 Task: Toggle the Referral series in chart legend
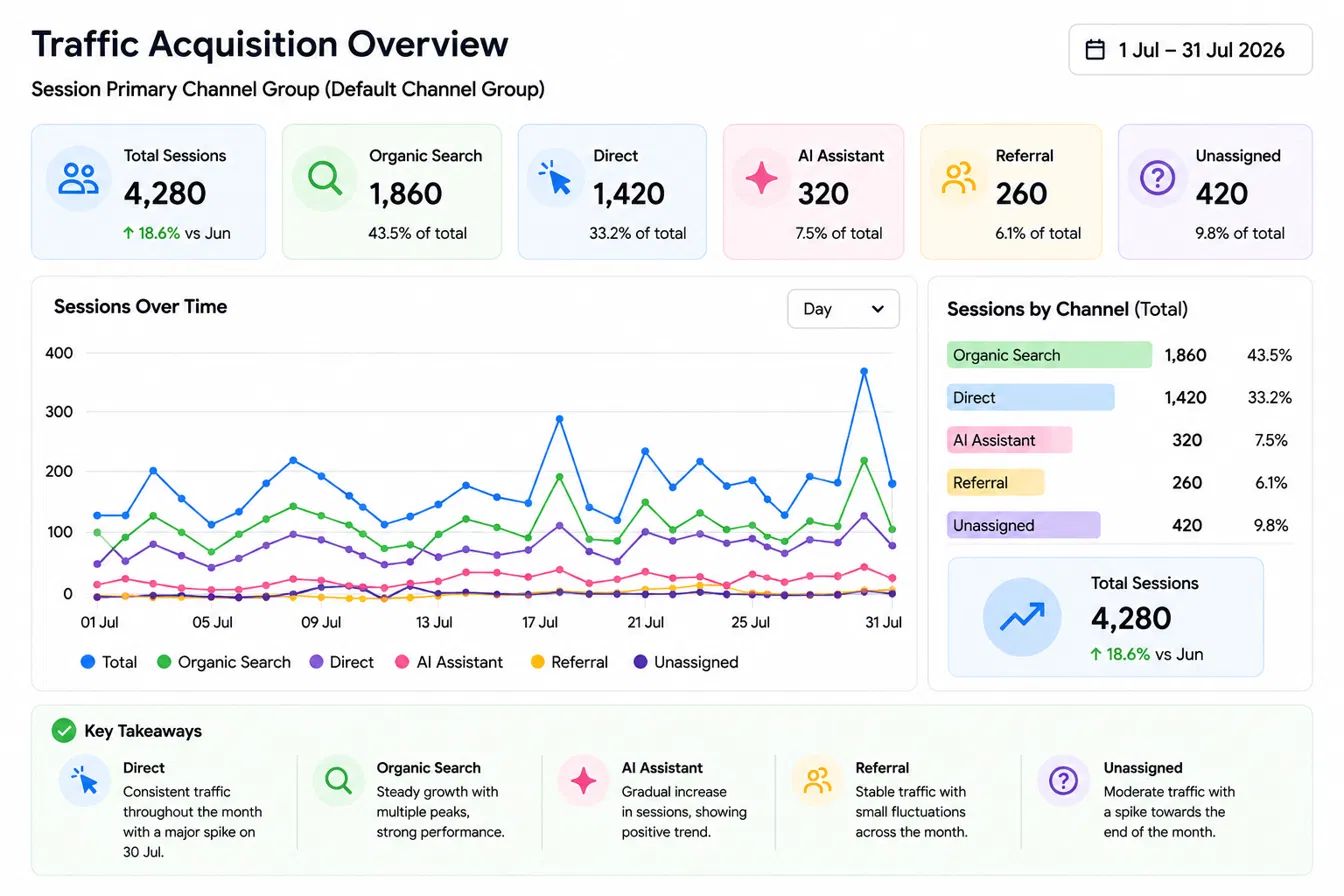[x=569, y=662]
